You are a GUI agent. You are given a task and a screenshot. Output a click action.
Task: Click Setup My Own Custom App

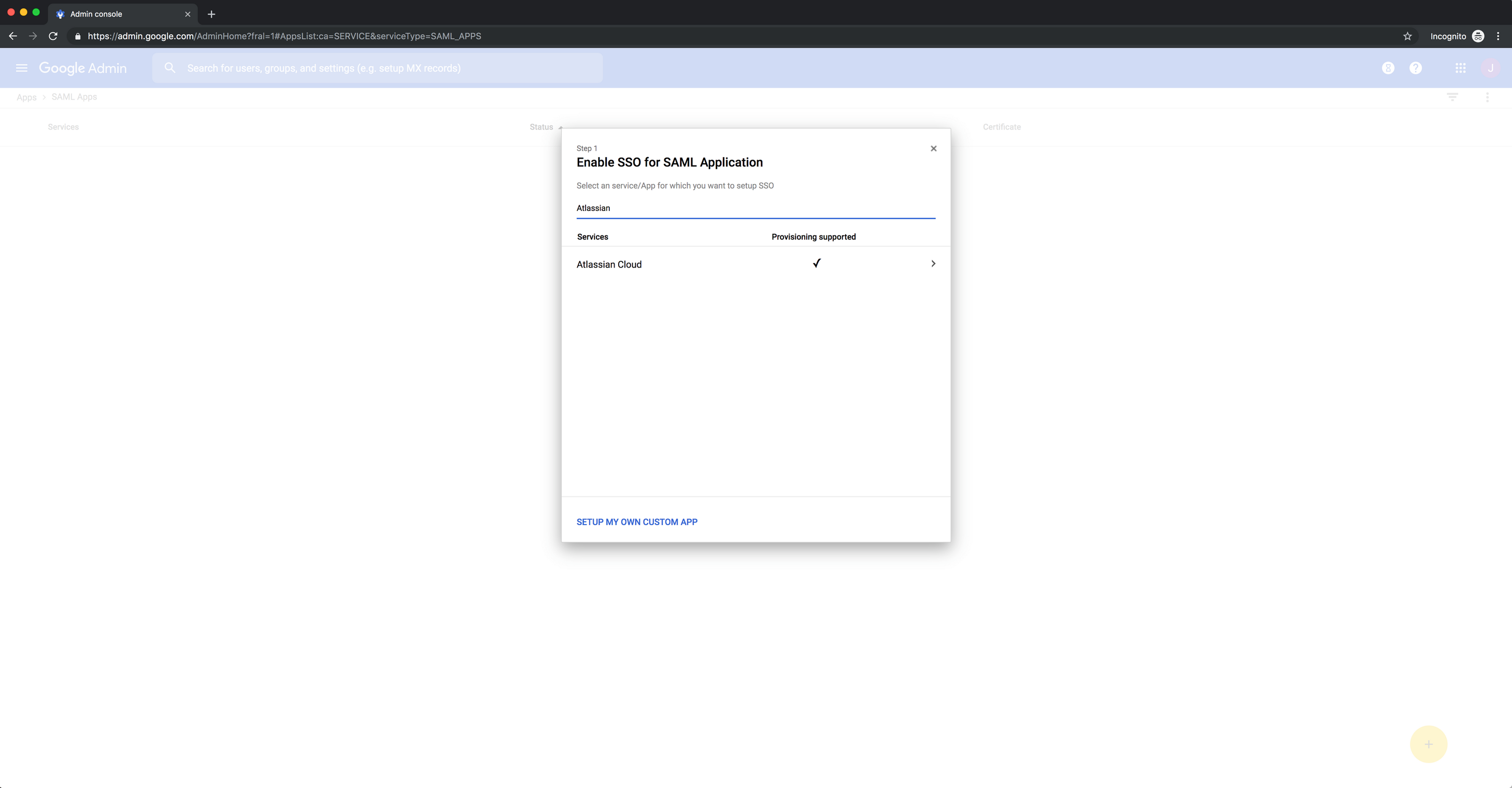pyautogui.click(x=637, y=522)
